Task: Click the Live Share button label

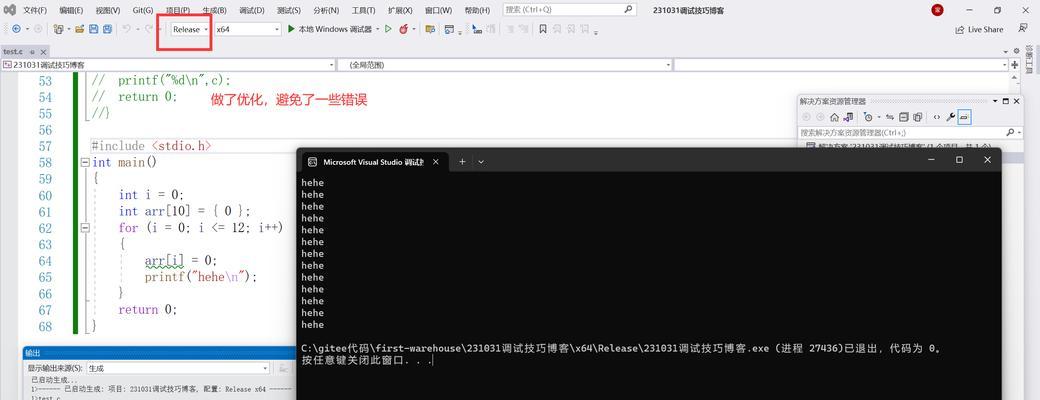Action: click(x=986, y=30)
